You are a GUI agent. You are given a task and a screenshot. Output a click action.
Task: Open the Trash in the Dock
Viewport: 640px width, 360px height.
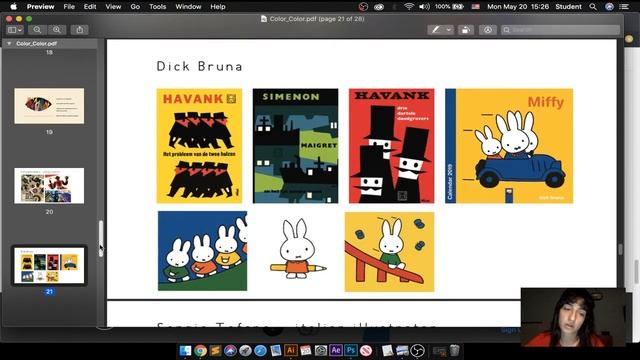[x=454, y=351]
